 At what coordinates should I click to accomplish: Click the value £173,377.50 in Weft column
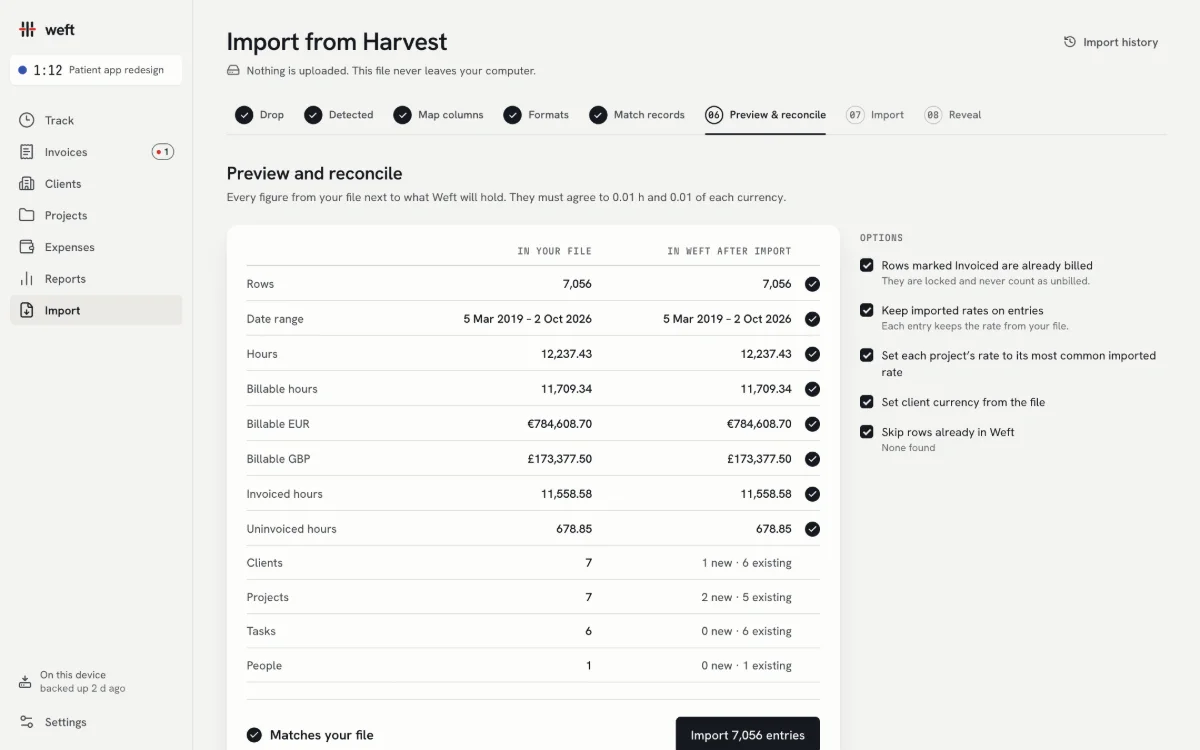[x=759, y=459]
